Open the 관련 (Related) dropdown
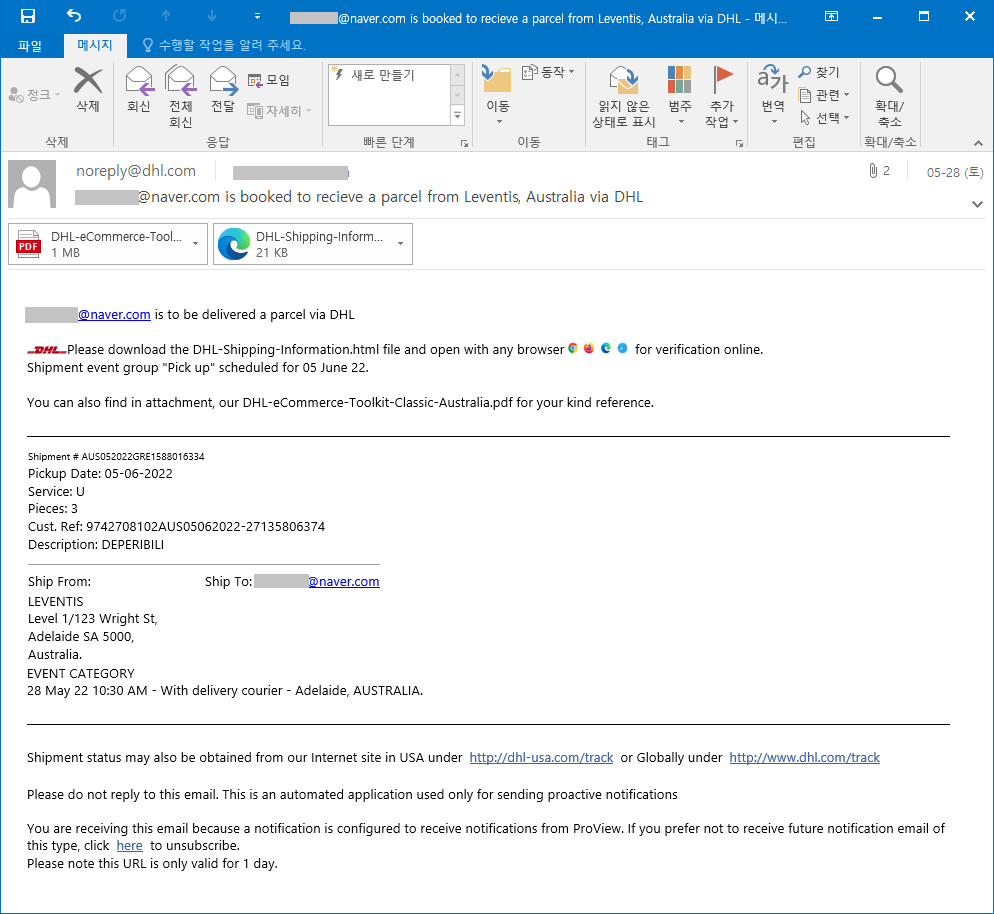This screenshot has height=914, width=994. click(x=824, y=95)
